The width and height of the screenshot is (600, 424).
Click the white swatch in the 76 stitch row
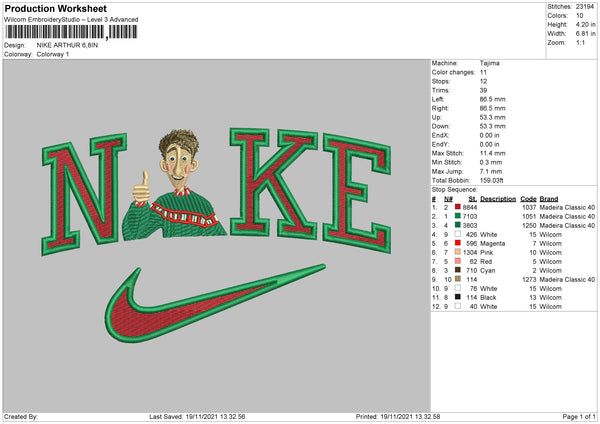tap(458, 288)
